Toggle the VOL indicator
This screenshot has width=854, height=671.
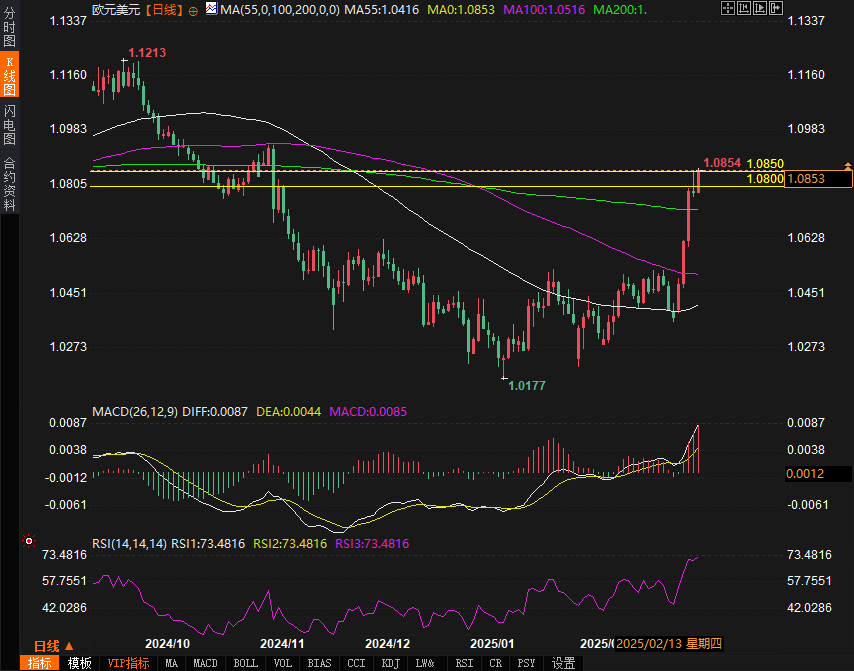point(283,663)
